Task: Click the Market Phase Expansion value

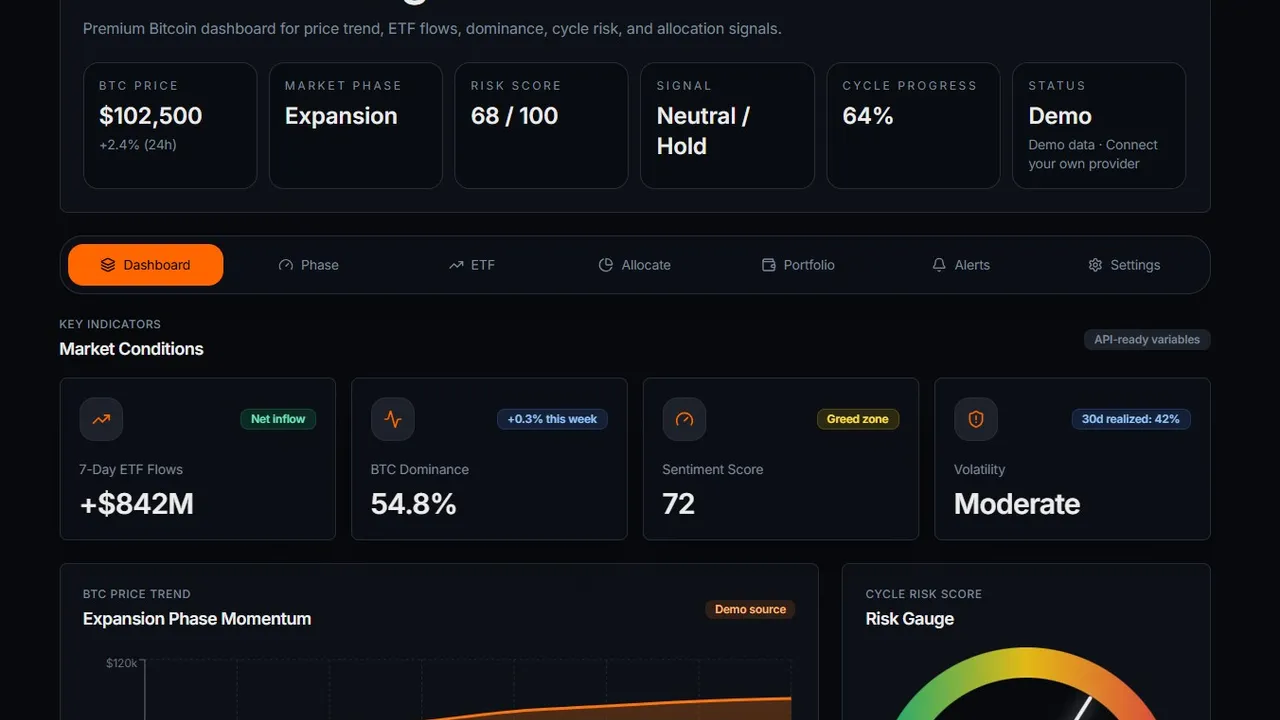Action: [x=341, y=116]
